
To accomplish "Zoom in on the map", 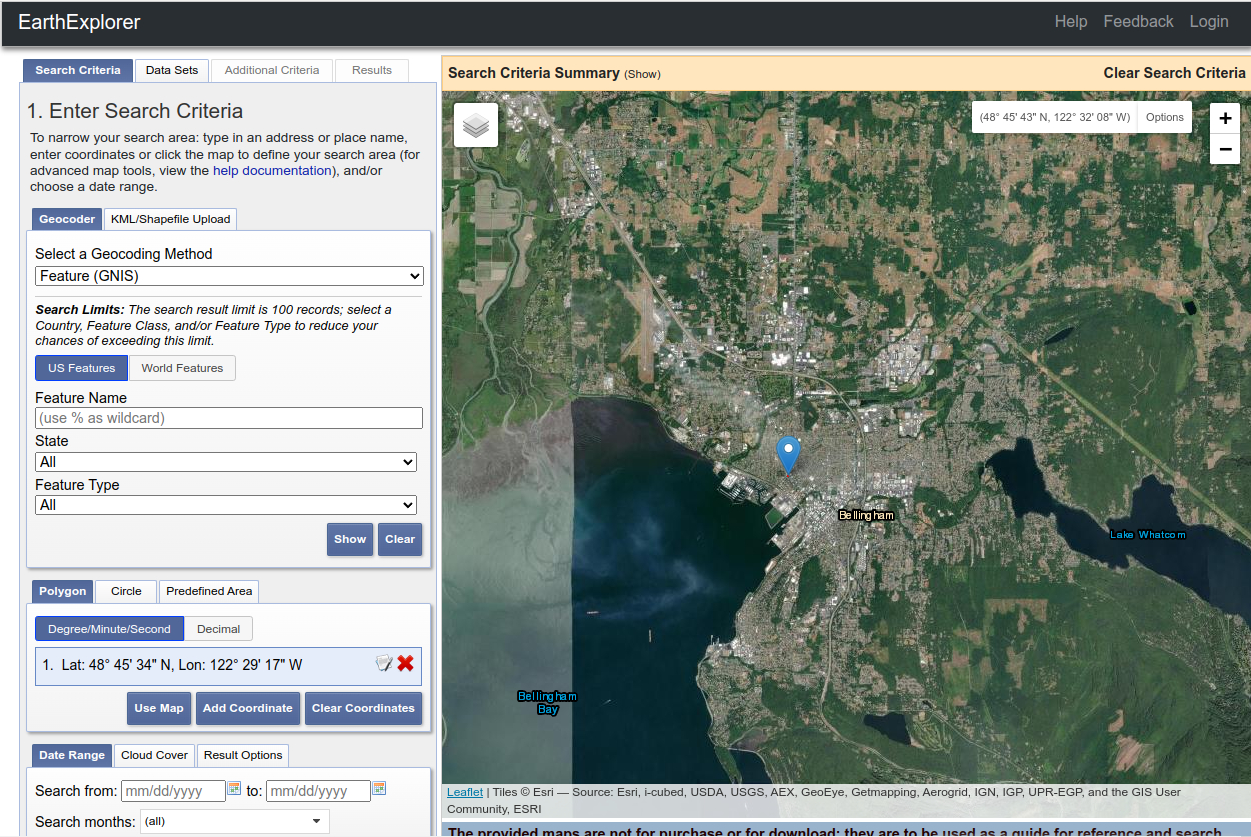I will 1225,118.
